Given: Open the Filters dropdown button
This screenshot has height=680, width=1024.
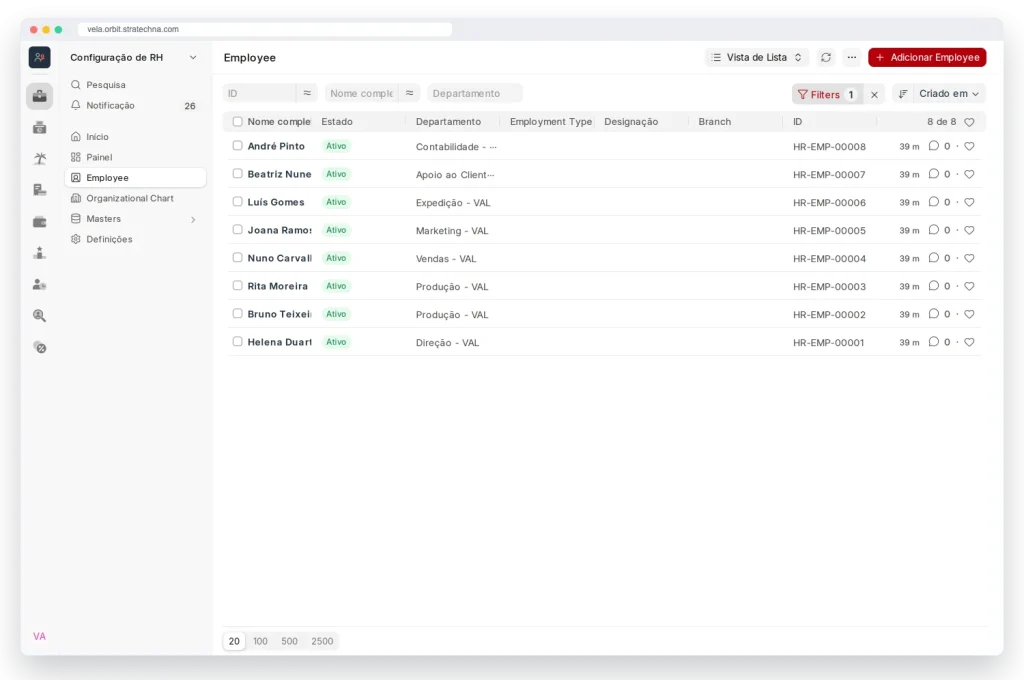Looking at the screenshot, I should pyautogui.click(x=827, y=95).
